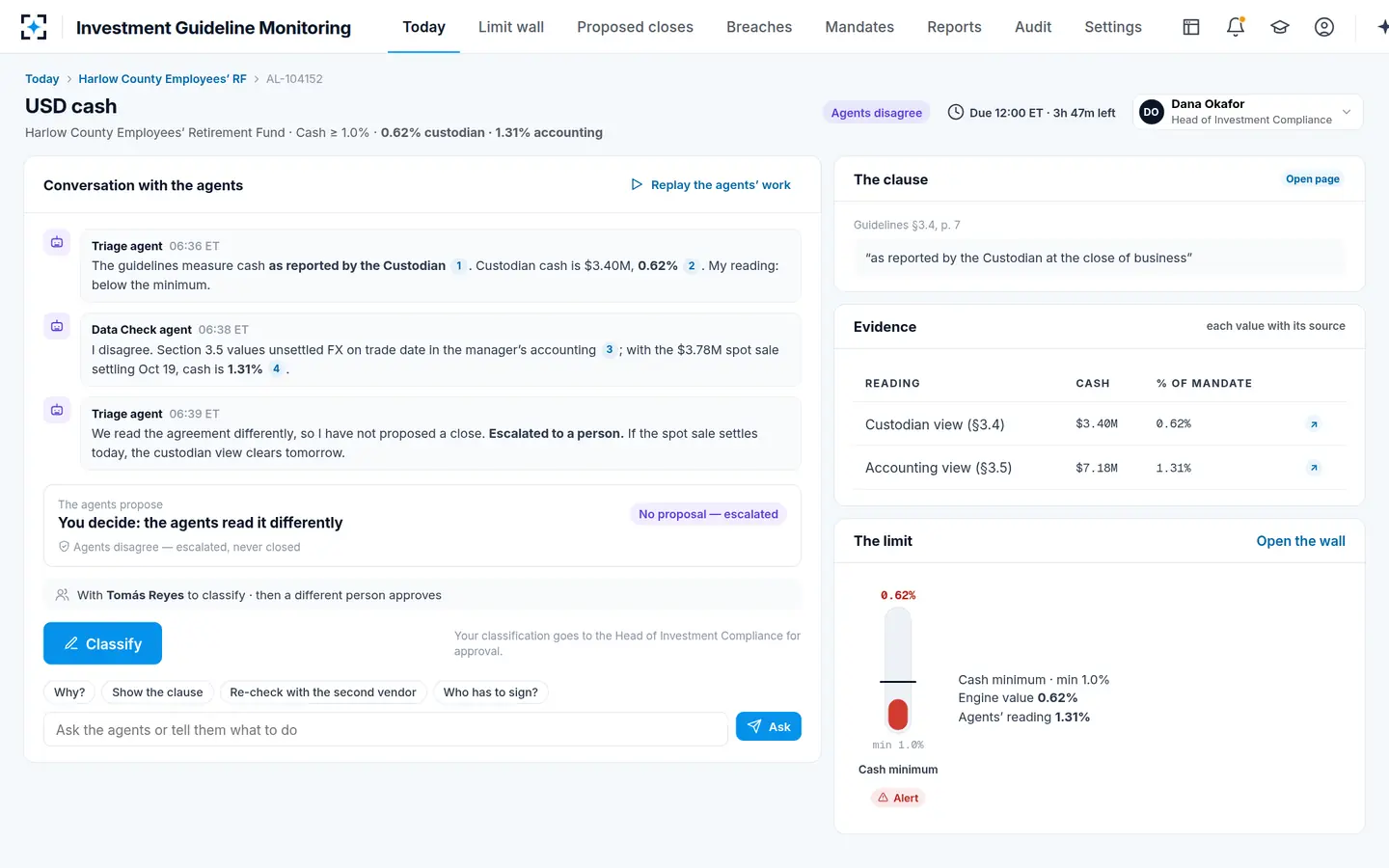
Task: Switch to the Limit wall tab
Action: click(x=511, y=27)
